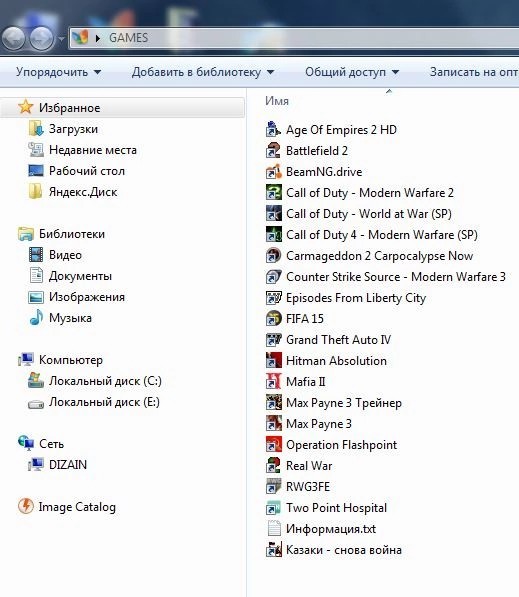Click the Mafia II shortcut icon
The width and height of the screenshot is (519, 597).
(x=273, y=382)
